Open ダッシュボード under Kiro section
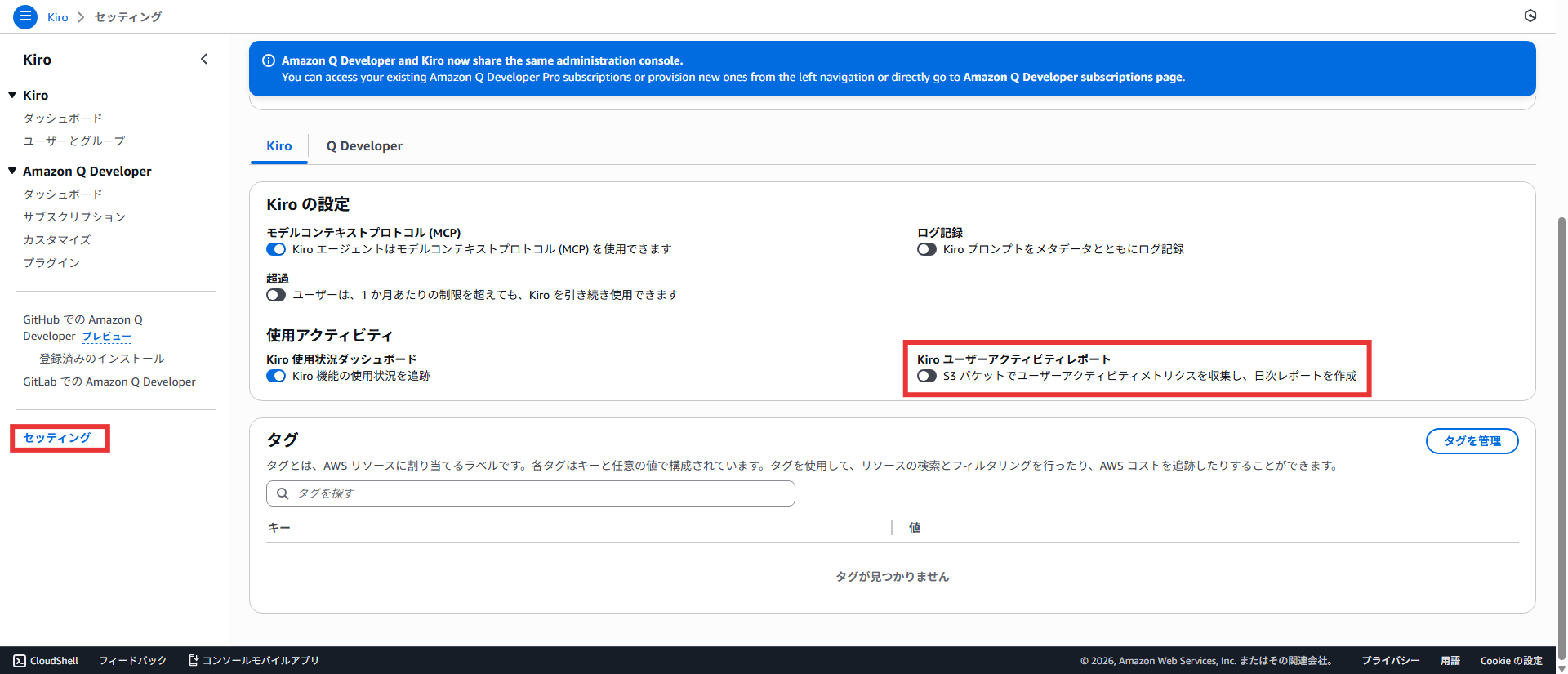Image resolution: width=1568 pixels, height=674 pixels. click(63, 118)
